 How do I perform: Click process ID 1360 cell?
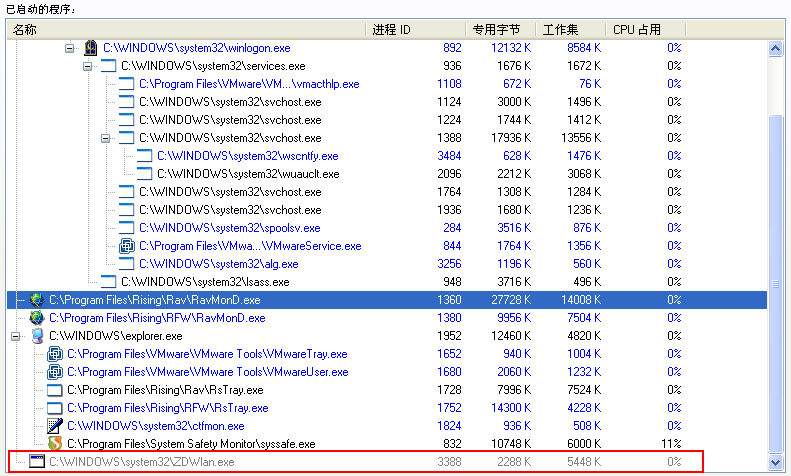(x=449, y=300)
